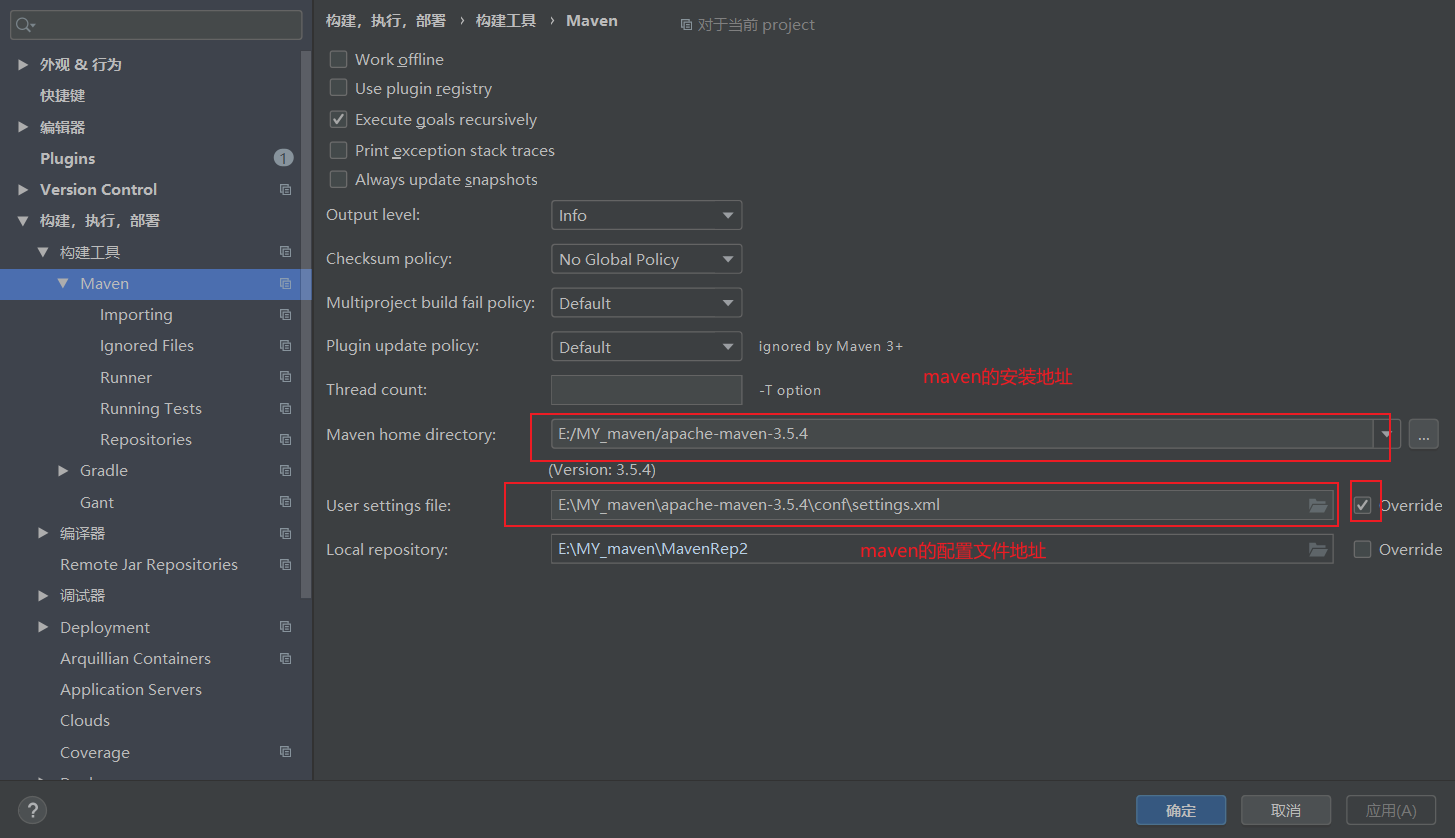Click project-level icon next to Version Control

(285, 189)
